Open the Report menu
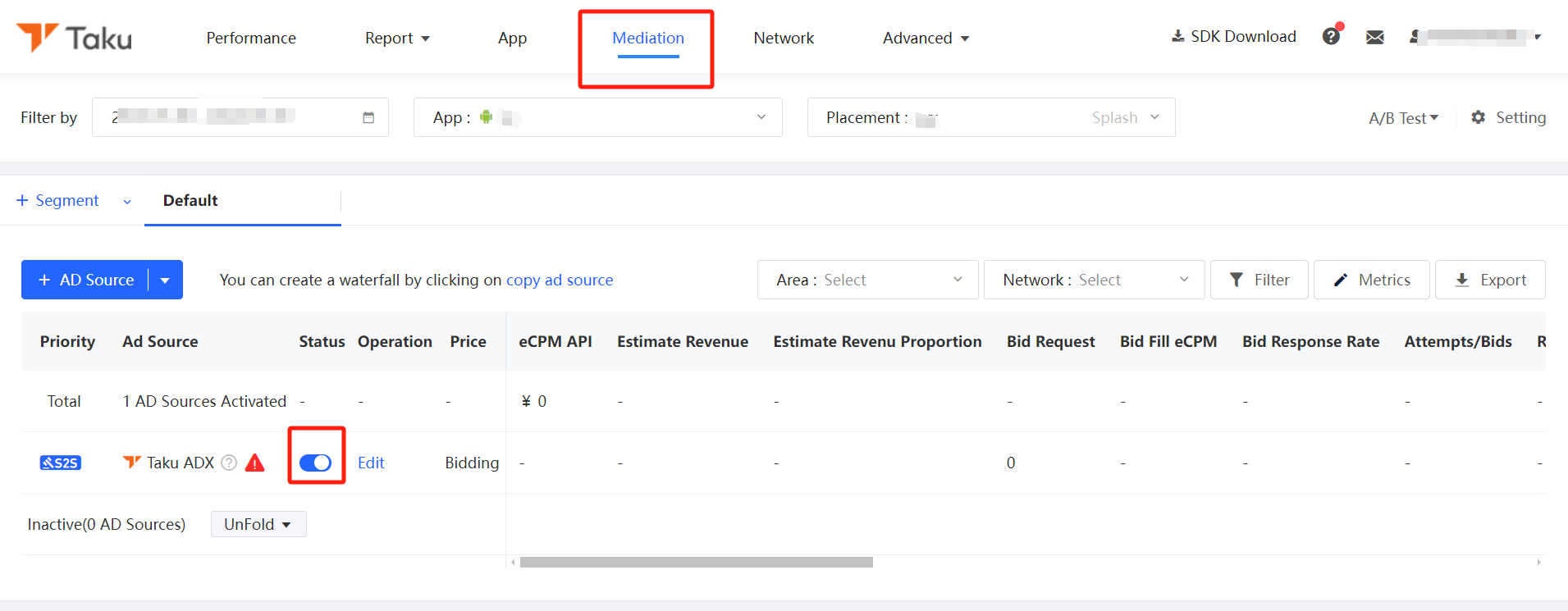 point(397,38)
